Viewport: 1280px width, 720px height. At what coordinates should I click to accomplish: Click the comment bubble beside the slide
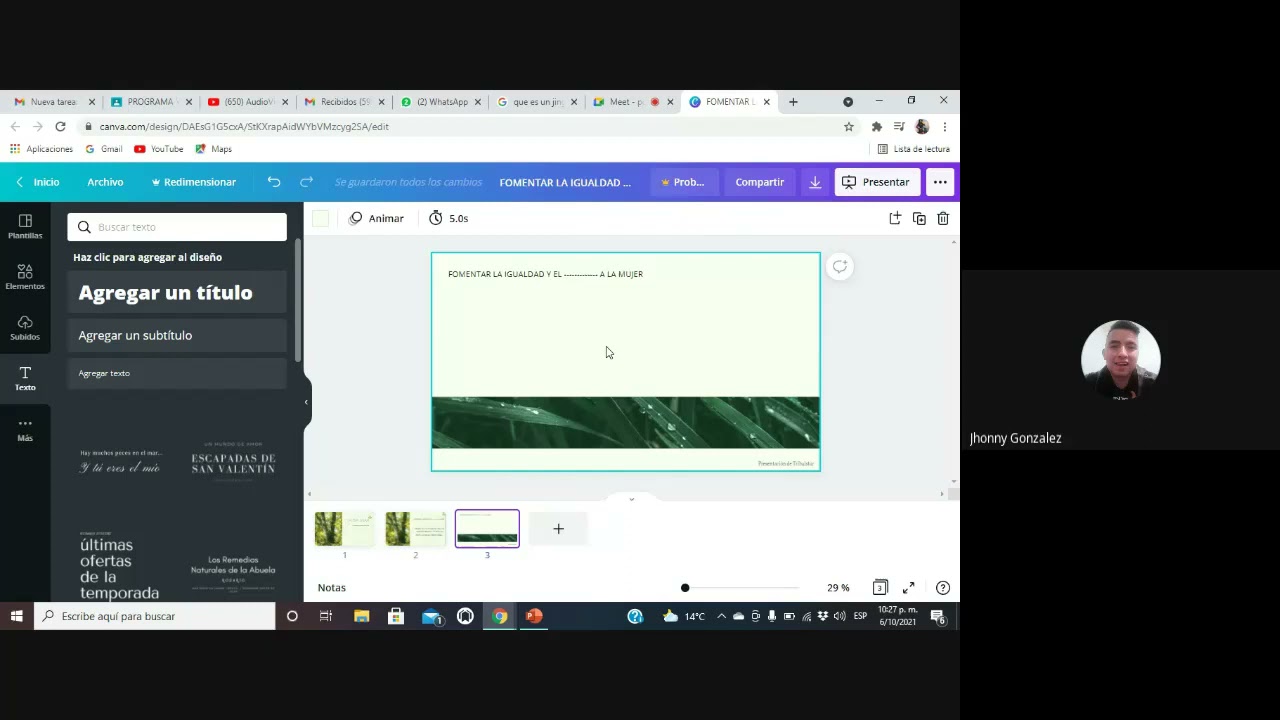(840, 266)
